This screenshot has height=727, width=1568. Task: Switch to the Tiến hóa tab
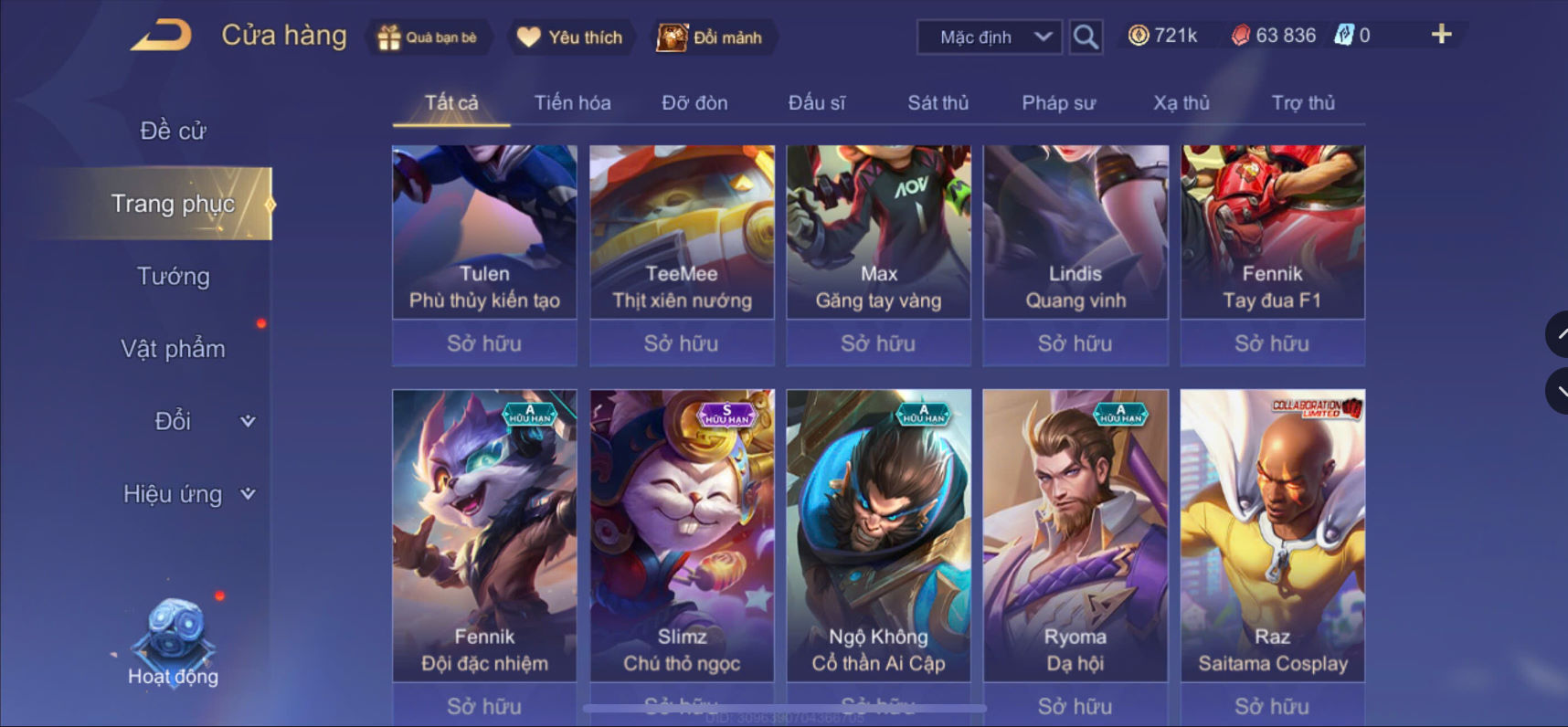[x=573, y=103]
